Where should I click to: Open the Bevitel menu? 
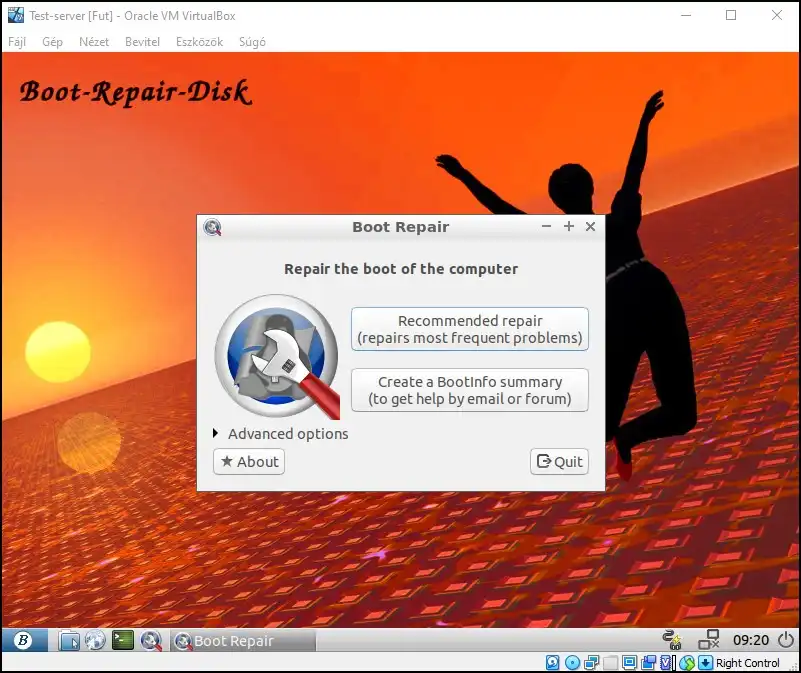[x=143, y=42]
